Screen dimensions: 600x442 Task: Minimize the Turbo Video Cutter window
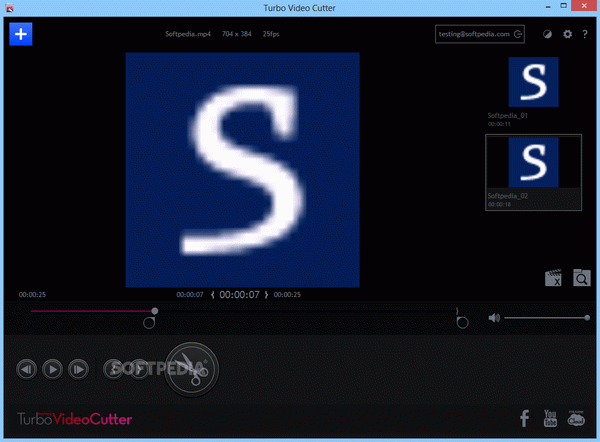coord(548,7)
